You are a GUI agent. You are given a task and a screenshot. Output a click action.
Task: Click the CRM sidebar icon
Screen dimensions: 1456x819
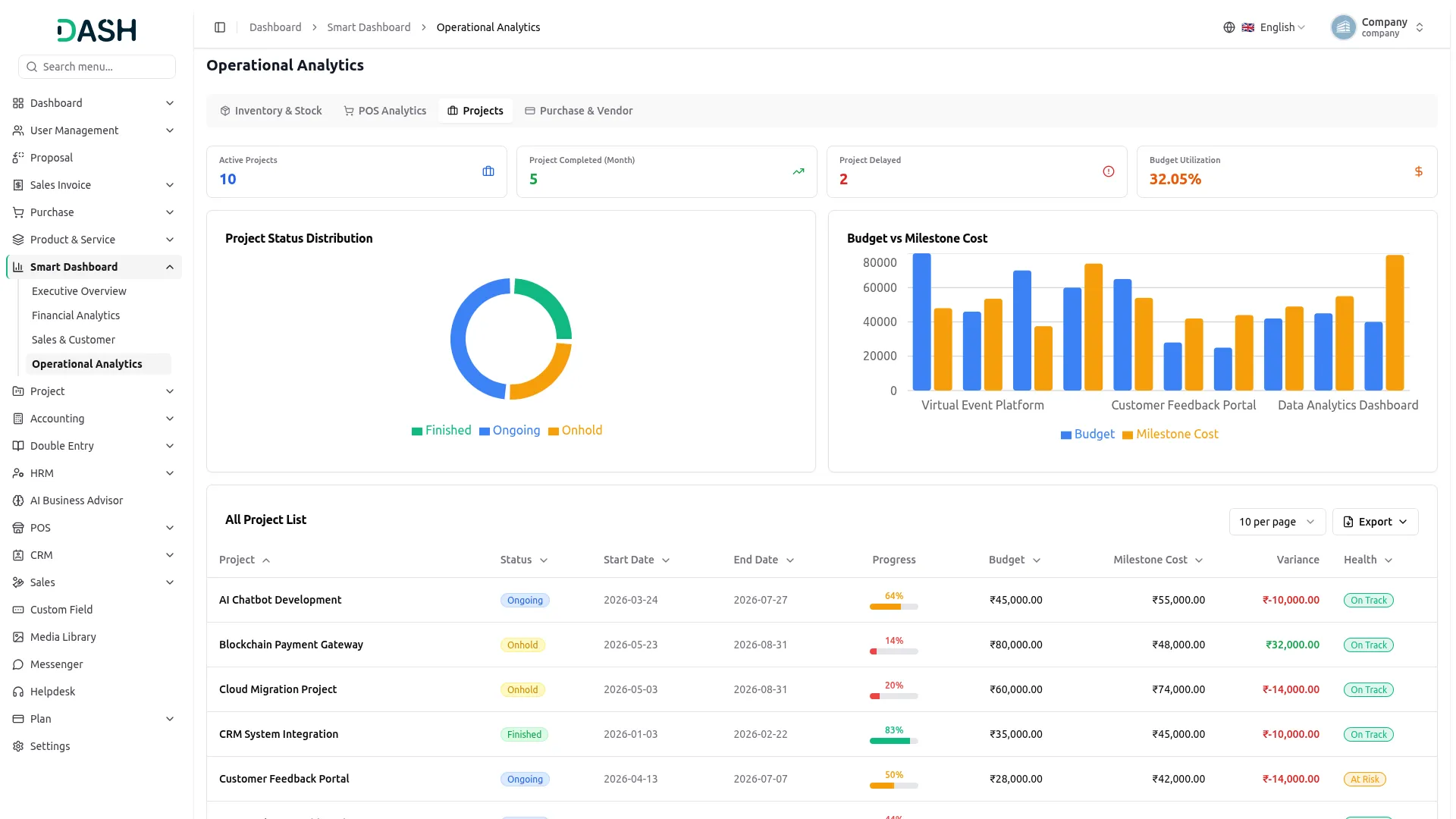coord(18,555)
